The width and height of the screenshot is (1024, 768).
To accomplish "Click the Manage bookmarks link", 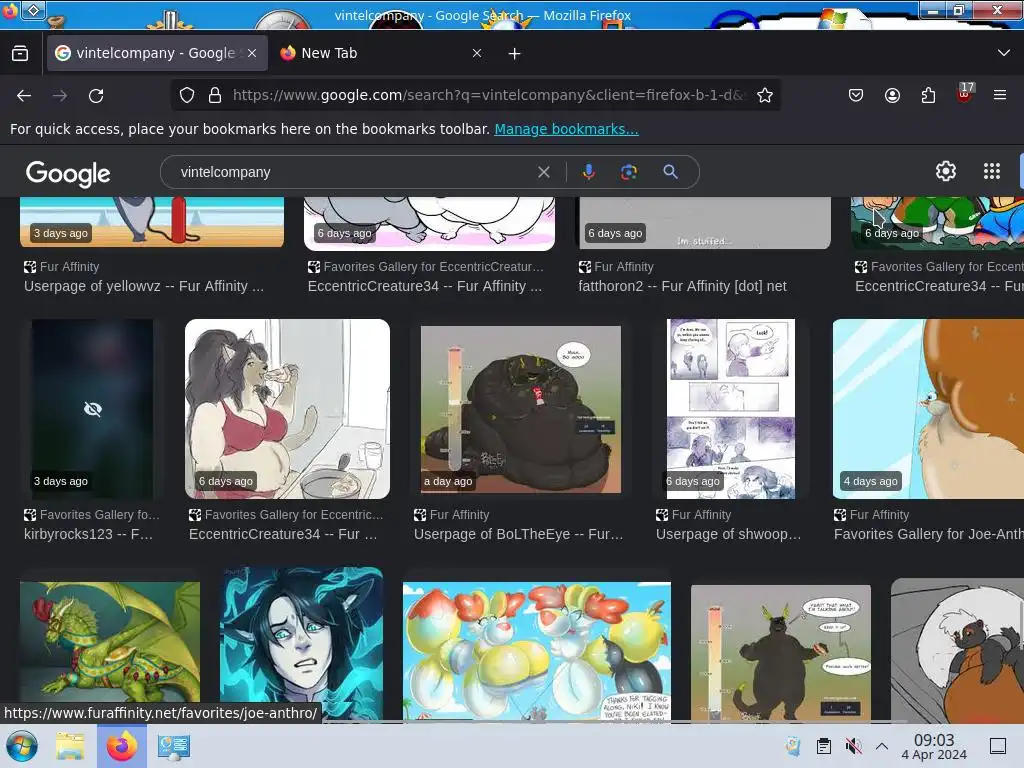I will tap(566, 129).
